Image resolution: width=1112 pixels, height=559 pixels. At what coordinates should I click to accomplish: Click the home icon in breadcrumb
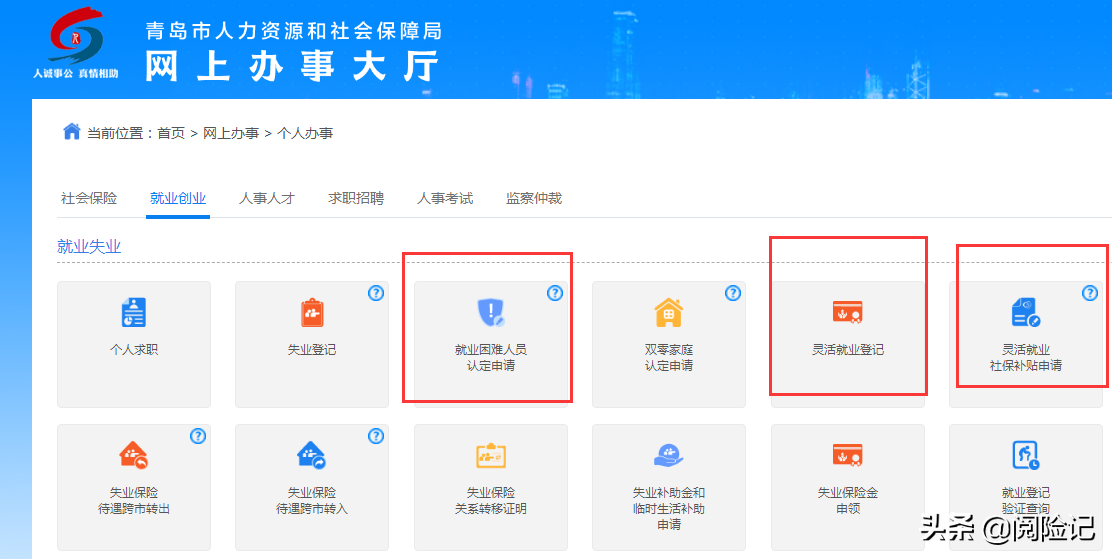coord(72,131)
